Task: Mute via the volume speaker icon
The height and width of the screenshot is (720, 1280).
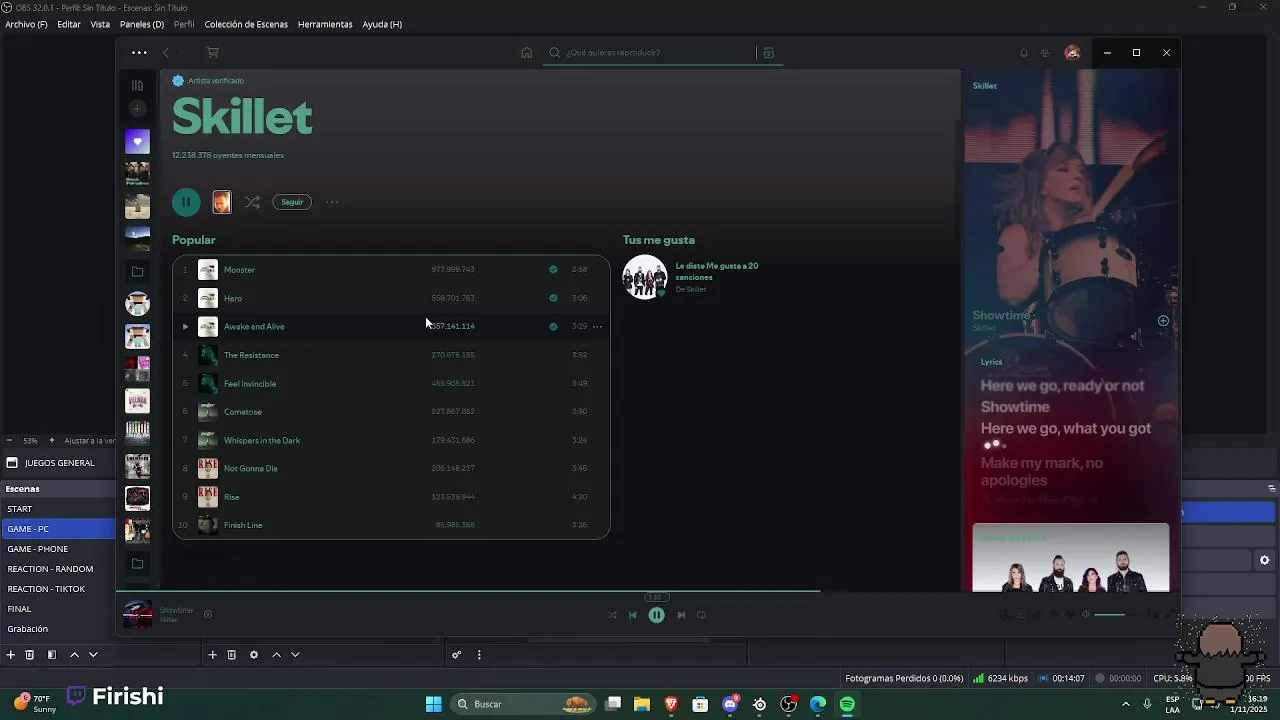Action: click(1086, 615)
